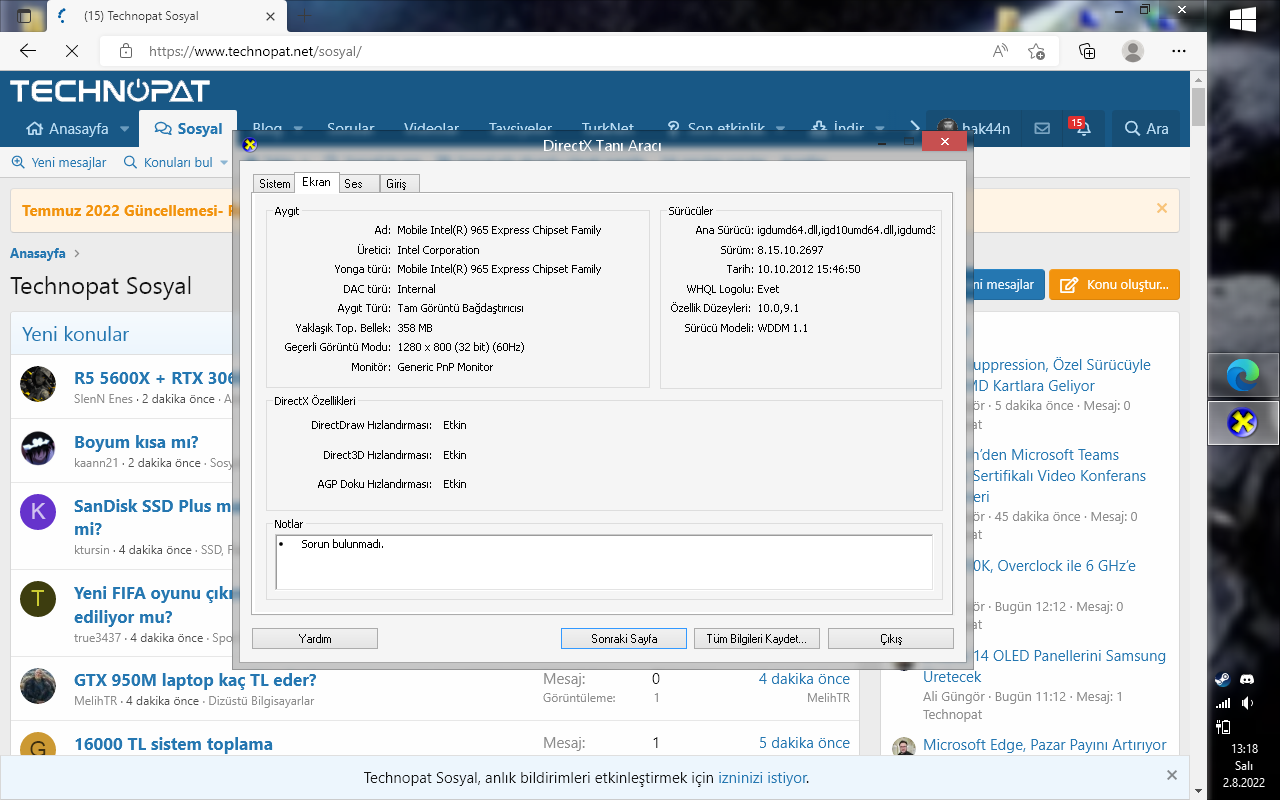Open the Ara search box
Image resolution: width=1280 pixels, height=800 pixels.
click(x=1146, y=128)
